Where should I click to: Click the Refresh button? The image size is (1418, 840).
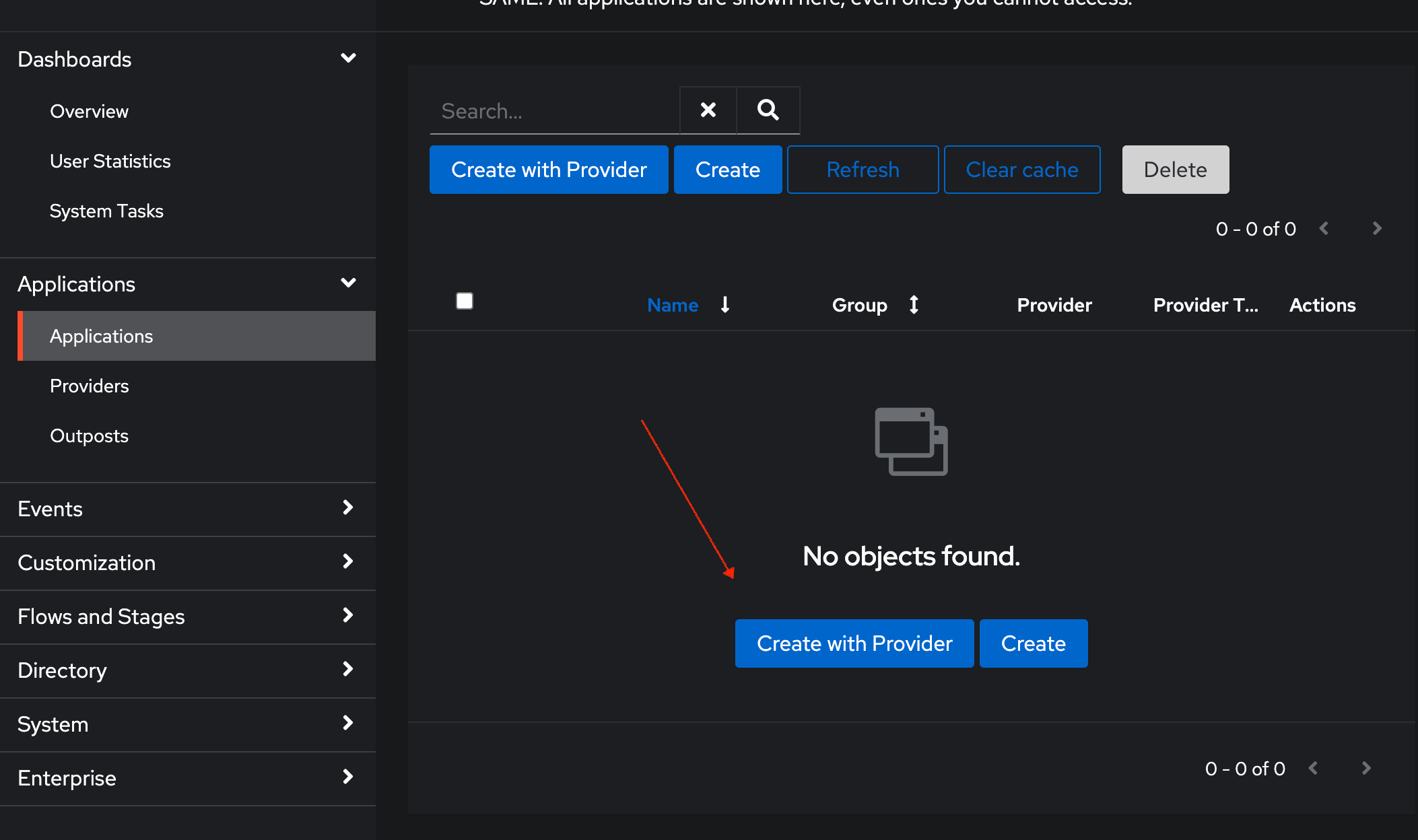pos(863,170)
